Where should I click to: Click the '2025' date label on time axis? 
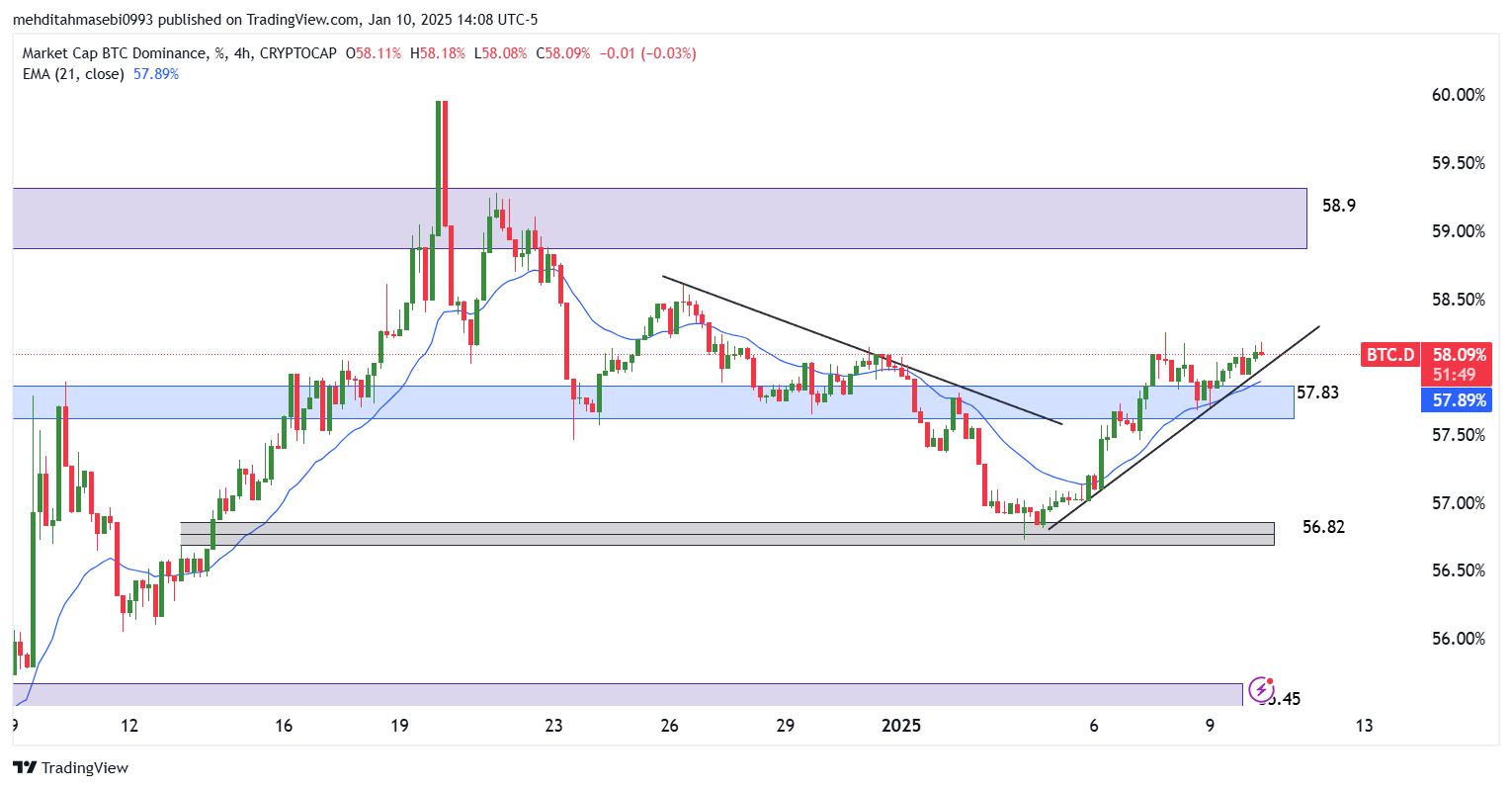point(901,726)
